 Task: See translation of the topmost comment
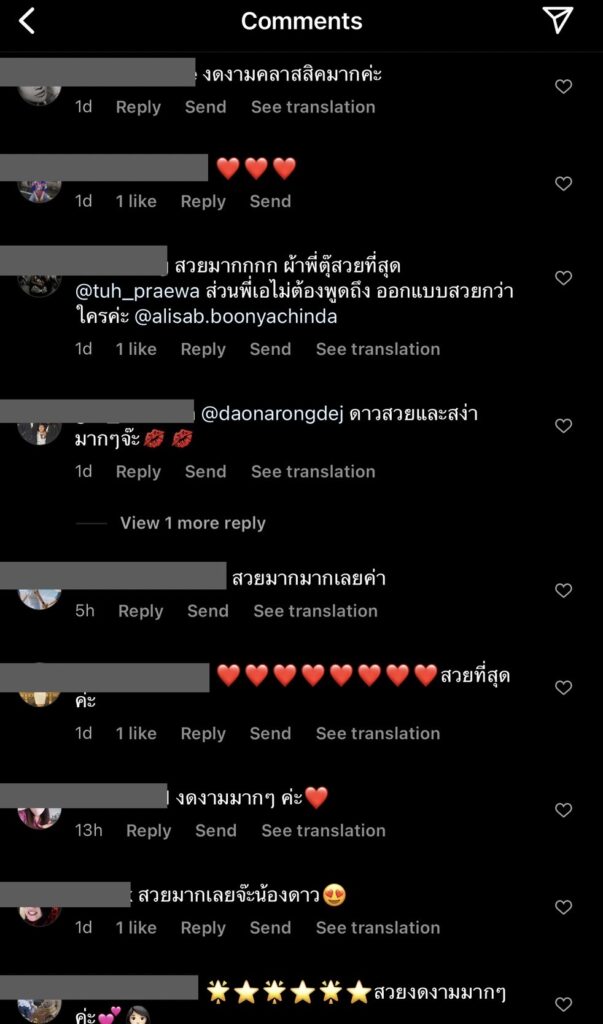313,107
